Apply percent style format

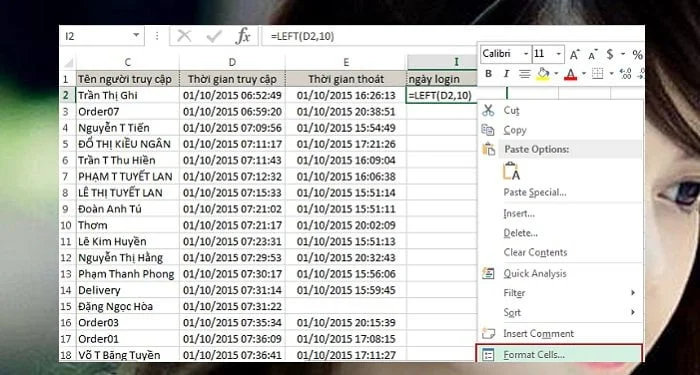638,55
